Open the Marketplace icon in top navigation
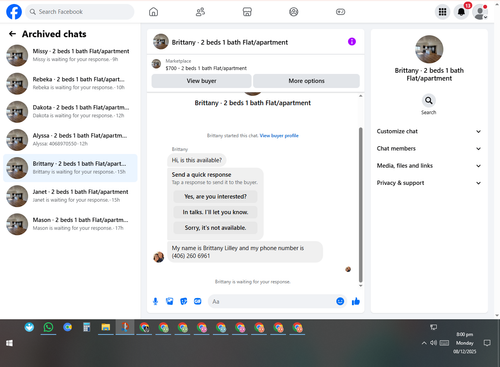The width and height of the screenshot is (500, 367). [x=247, y=12]
